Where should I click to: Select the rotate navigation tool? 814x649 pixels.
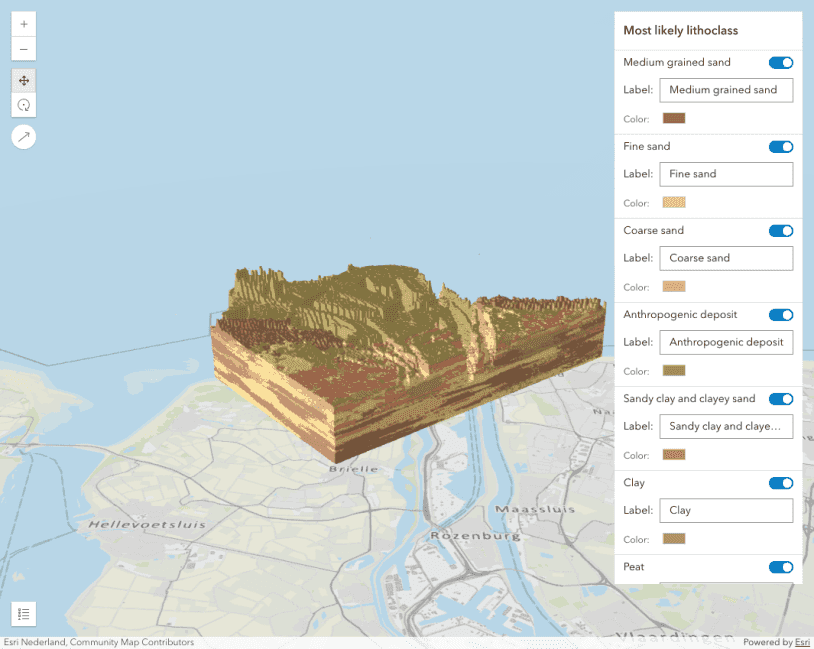click(x=24, y=105)
